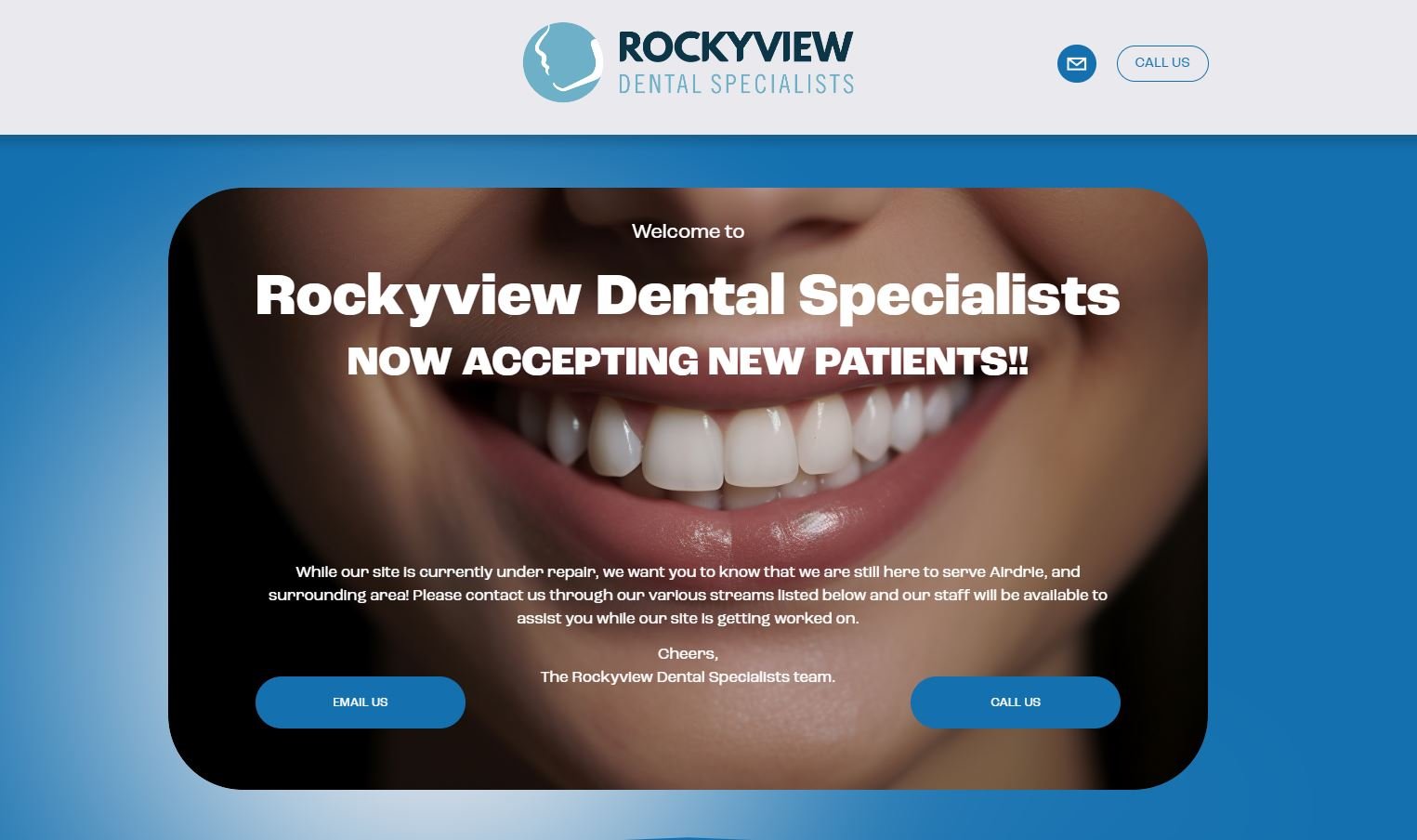The width and height of the screenshot is (1417, 840).
Task: Select the 'Welcome to' text
Action: click(x=688, y=231)
